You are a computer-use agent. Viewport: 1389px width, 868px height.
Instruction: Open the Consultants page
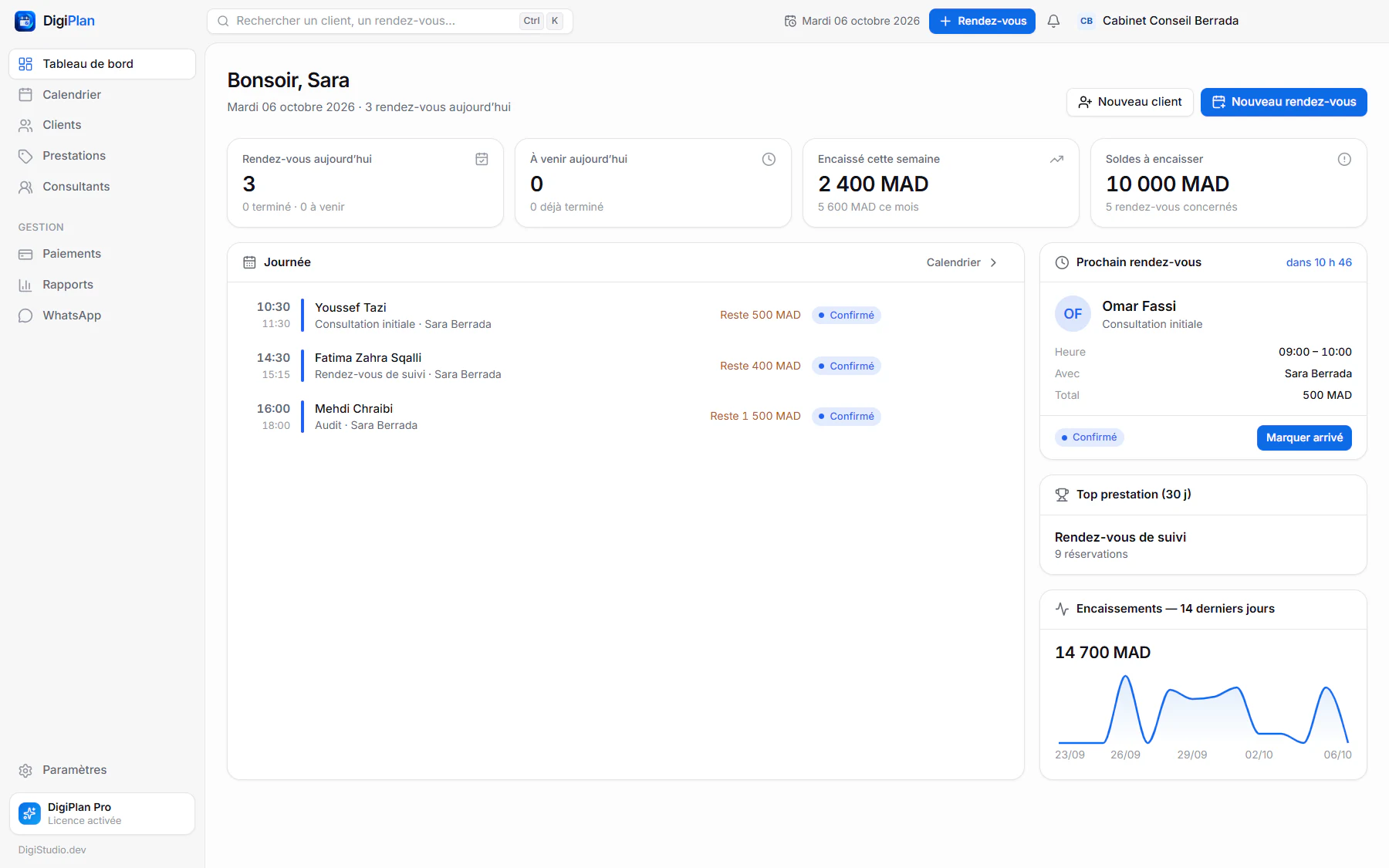pyautogui.click(x=102, y=187)
